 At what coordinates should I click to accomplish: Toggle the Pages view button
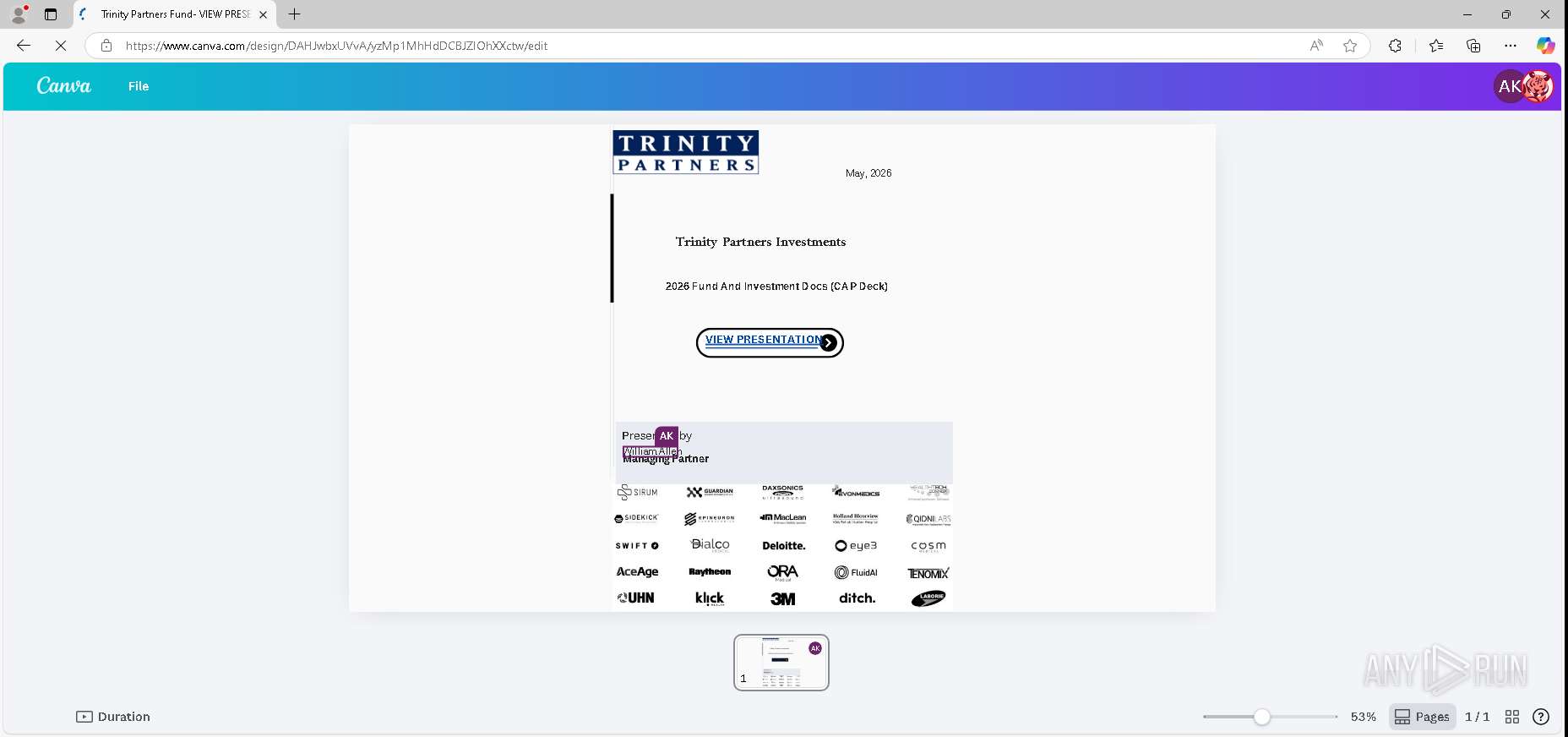[x=1422, y=717]
